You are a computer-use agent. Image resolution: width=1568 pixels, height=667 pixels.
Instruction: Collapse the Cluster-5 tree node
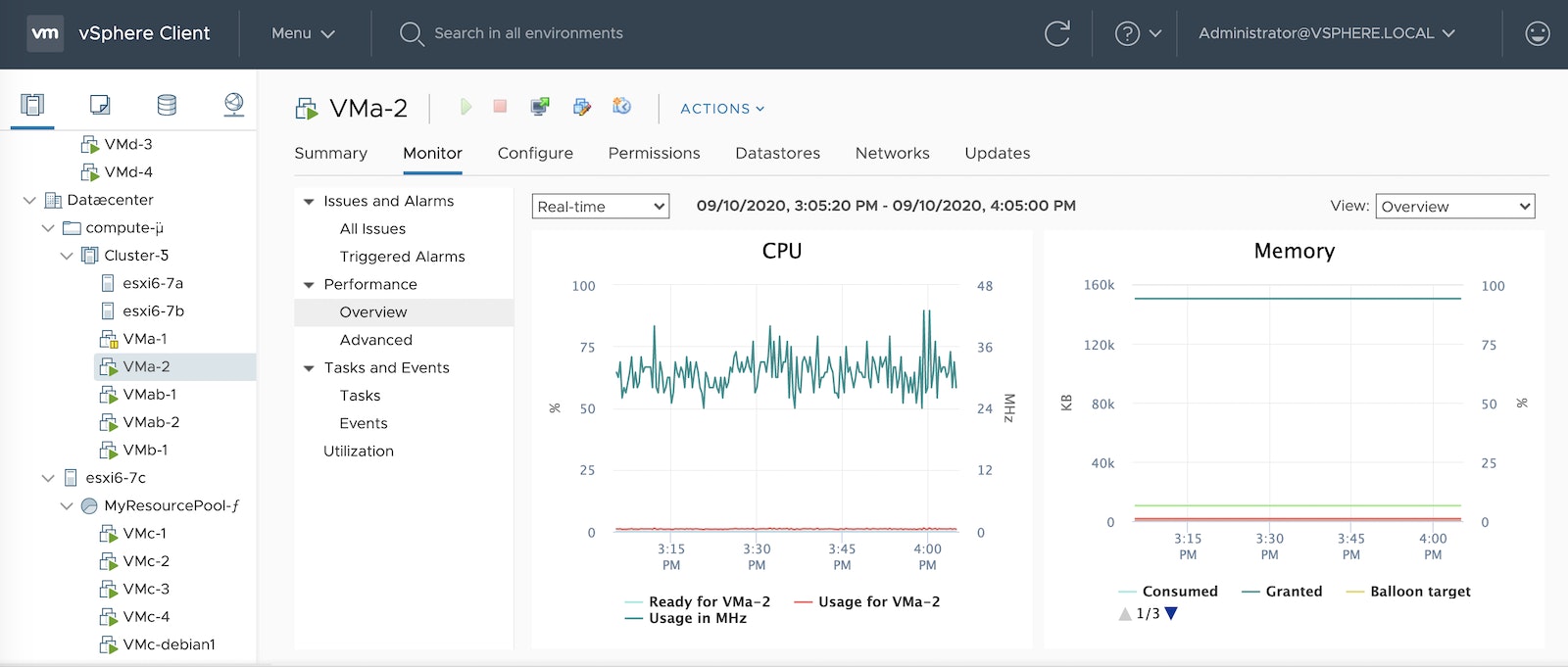click(x=67, y=256)
